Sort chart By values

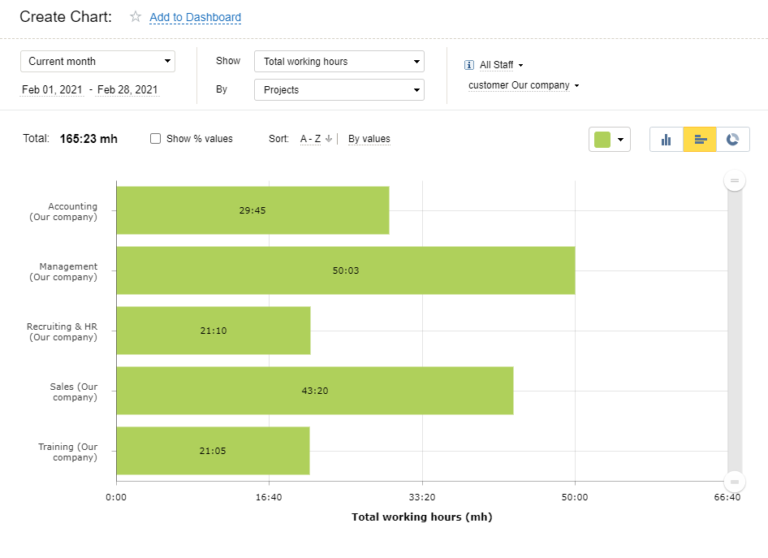pos(369,139)
